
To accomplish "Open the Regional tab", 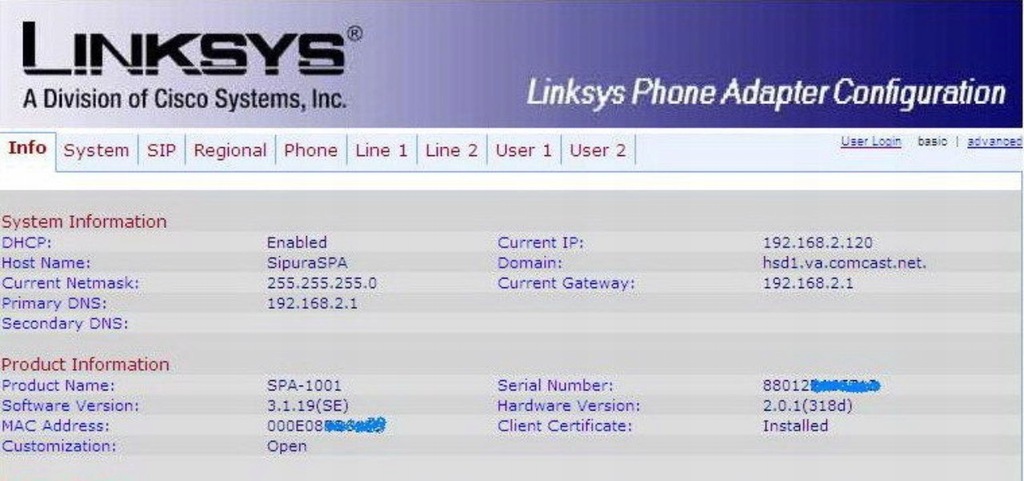I will (x=230, y=151).
